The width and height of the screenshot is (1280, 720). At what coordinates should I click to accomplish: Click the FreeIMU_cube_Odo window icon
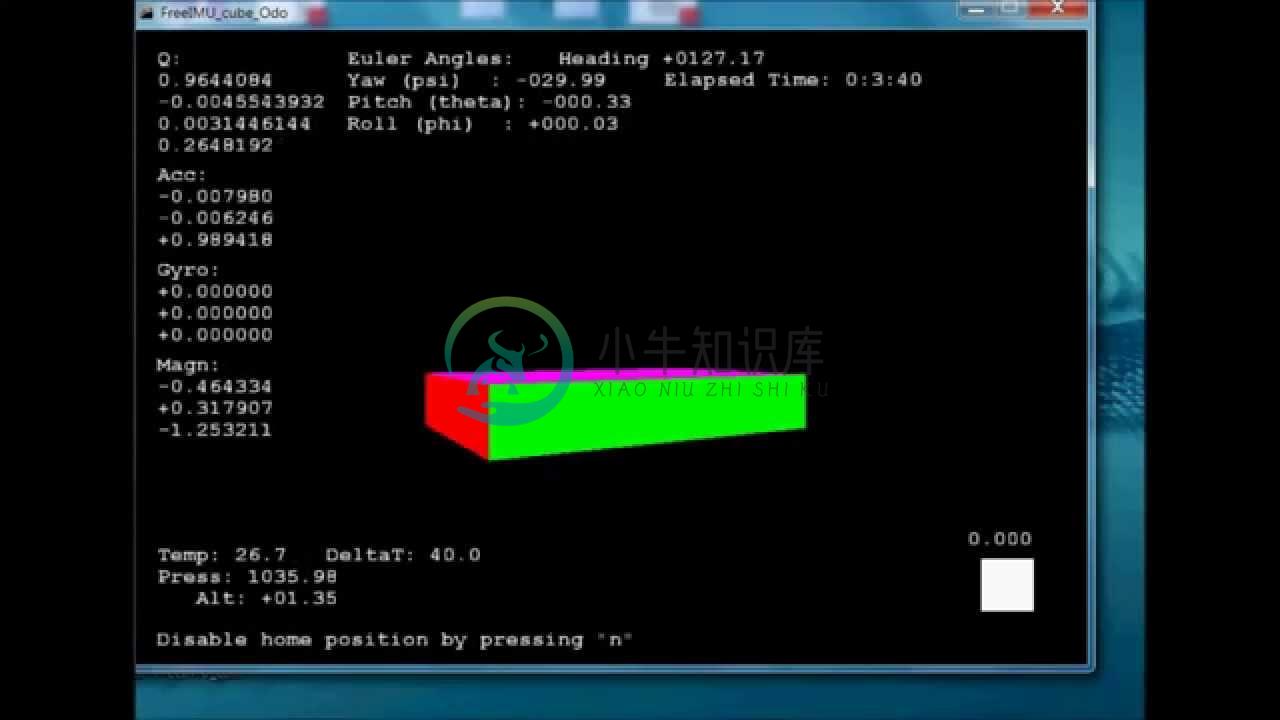146,13
